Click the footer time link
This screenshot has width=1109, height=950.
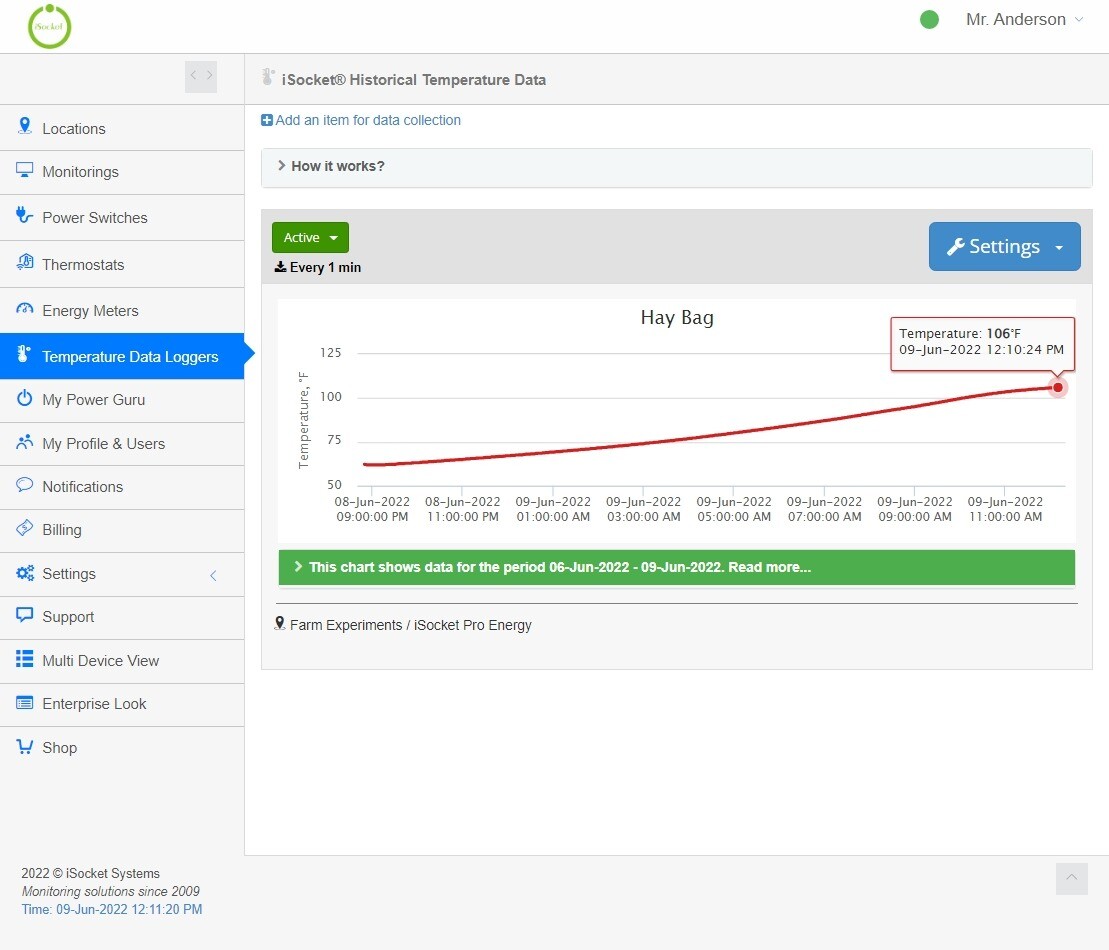[112, 909]
